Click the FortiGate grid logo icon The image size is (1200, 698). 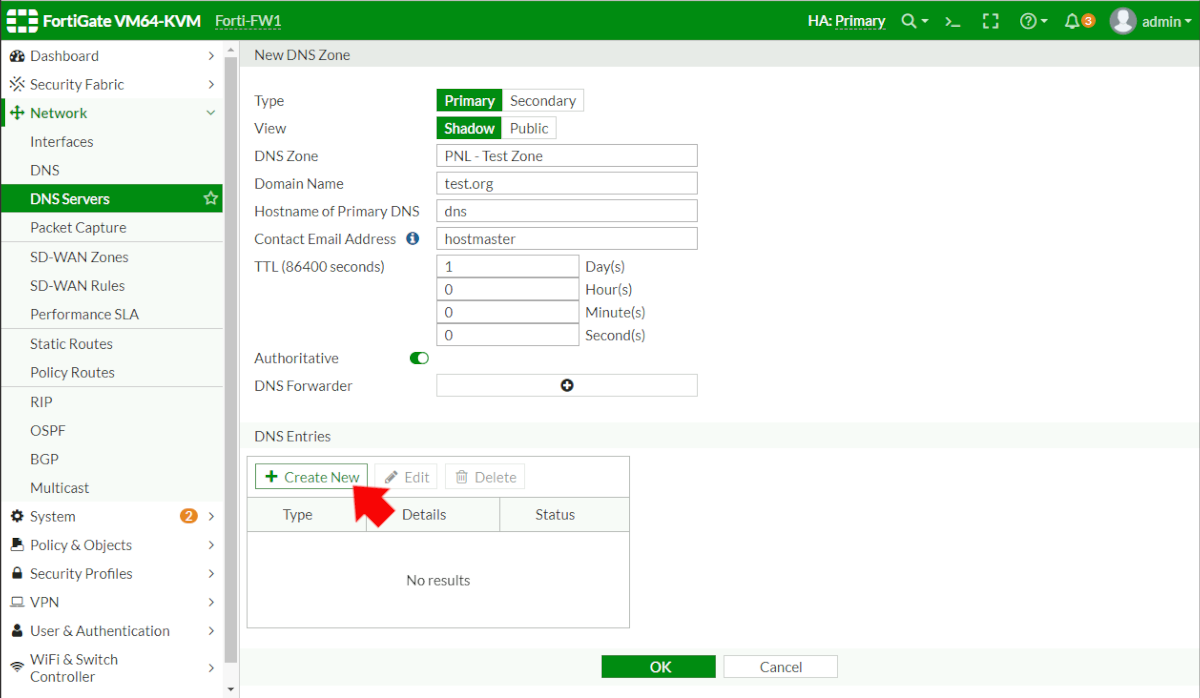pyautogui.click(x=21, y=20)
